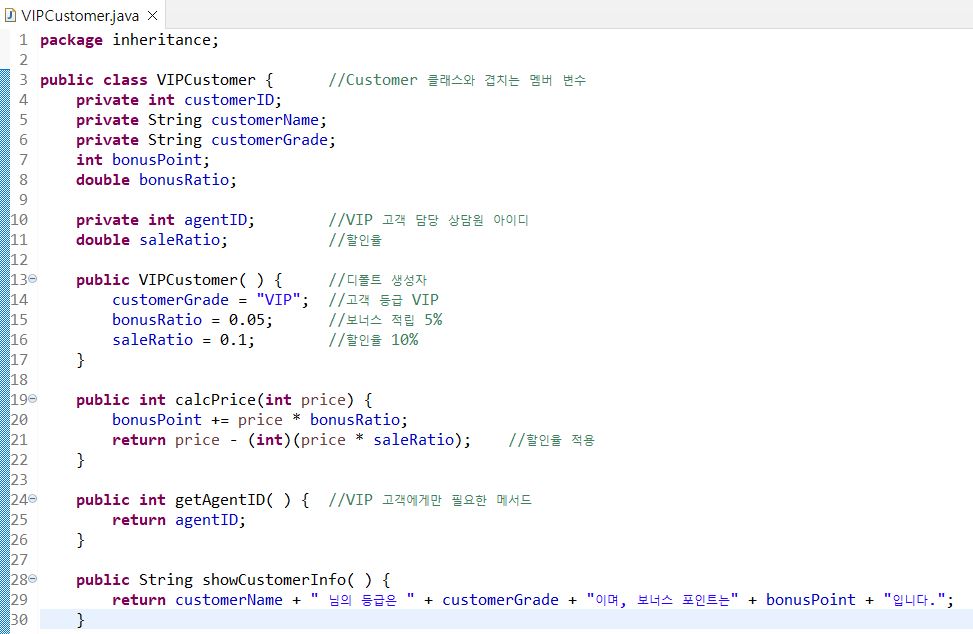Click the 'getAgentID' method name on line 24

tap(220, 500)
